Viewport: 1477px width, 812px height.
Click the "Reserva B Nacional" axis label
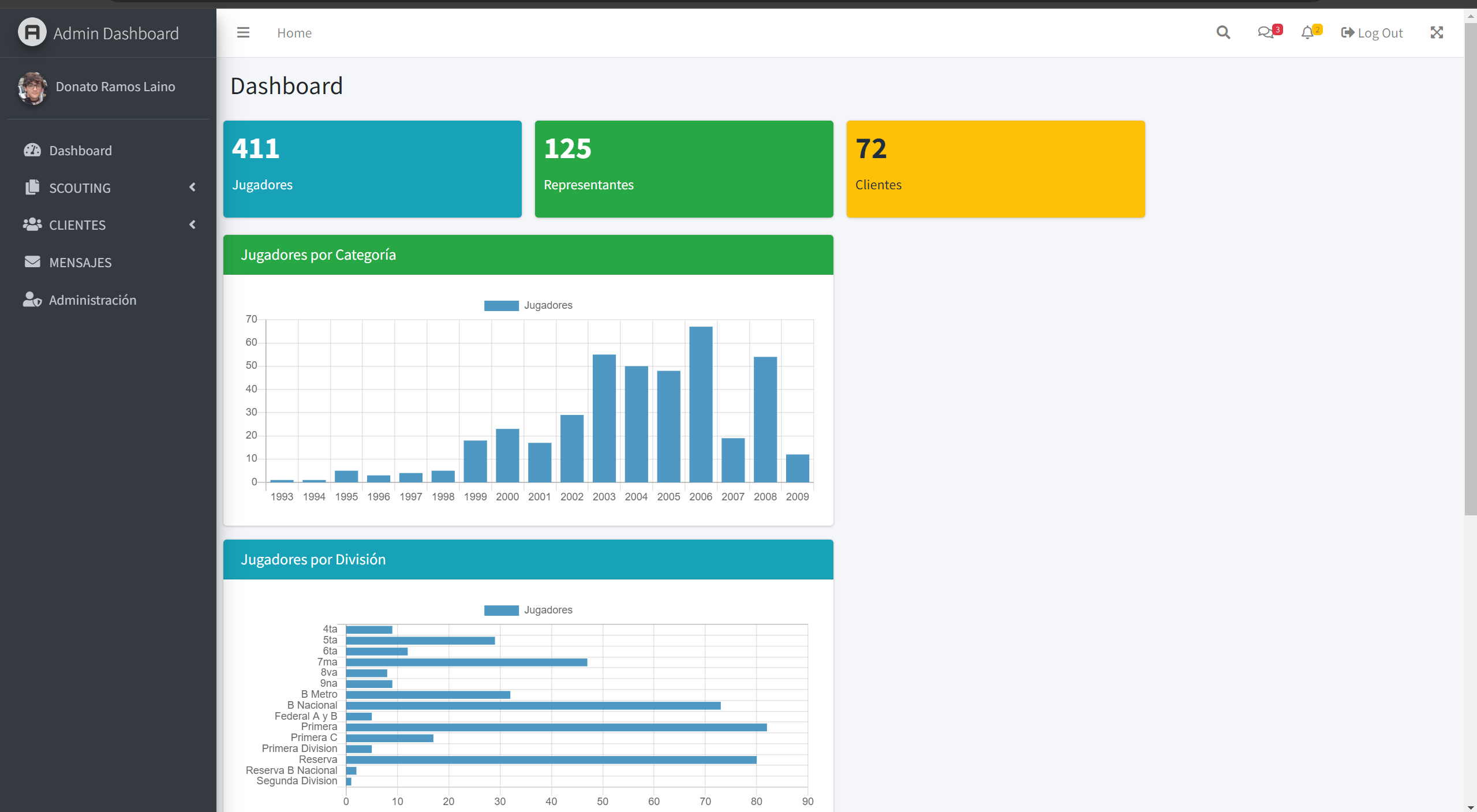pos(291,770)
